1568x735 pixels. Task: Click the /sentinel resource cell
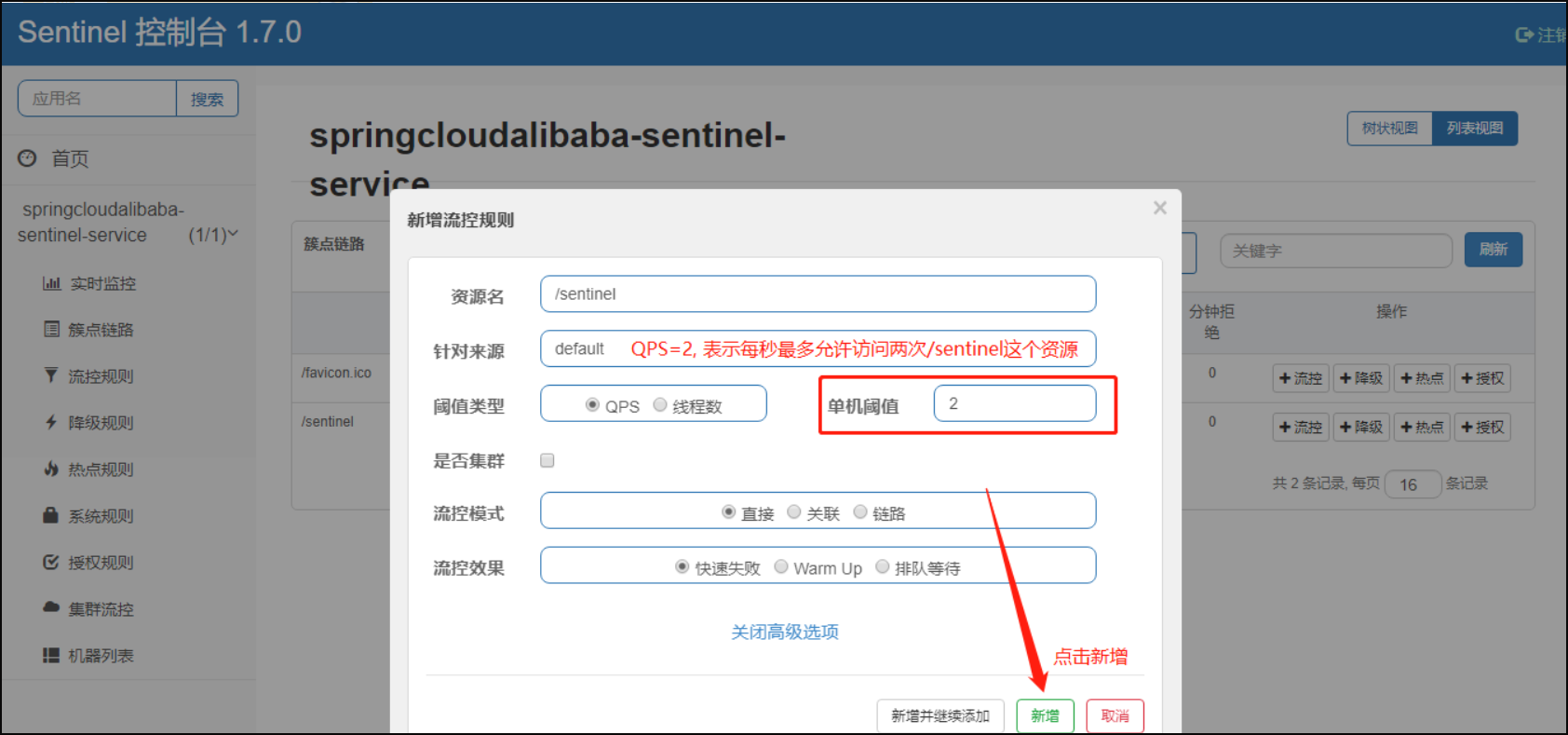pos(327,421)
